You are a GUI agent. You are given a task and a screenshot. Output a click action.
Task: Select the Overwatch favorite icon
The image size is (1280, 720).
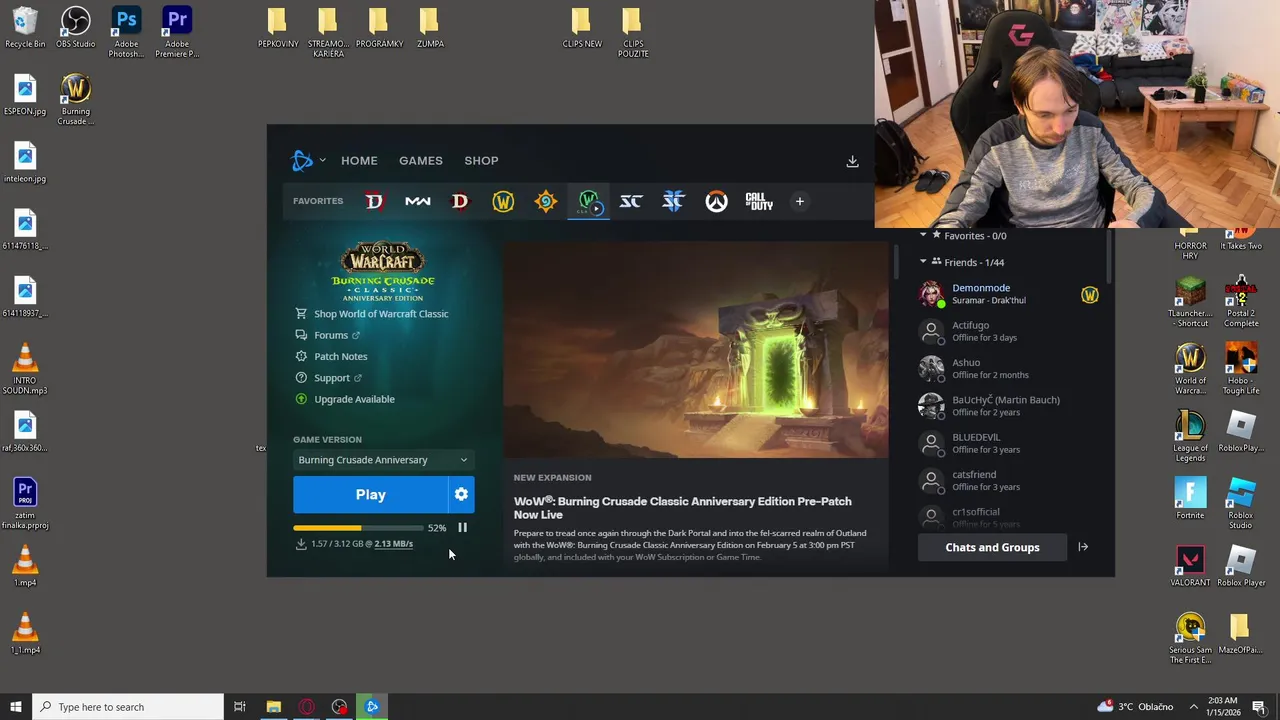pos(716,201)
